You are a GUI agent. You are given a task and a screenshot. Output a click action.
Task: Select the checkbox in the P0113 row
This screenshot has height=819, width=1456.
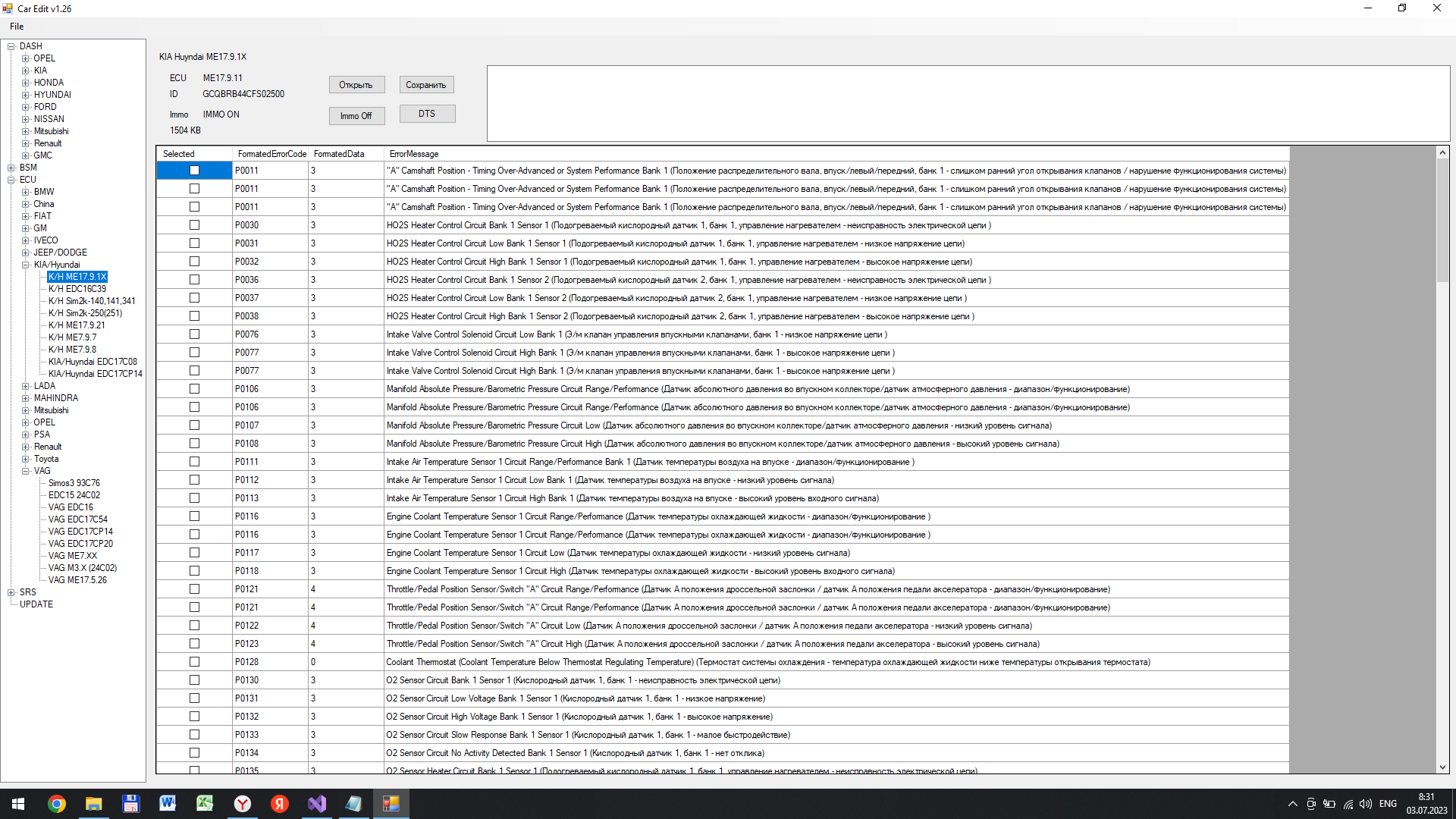(194, 498)
